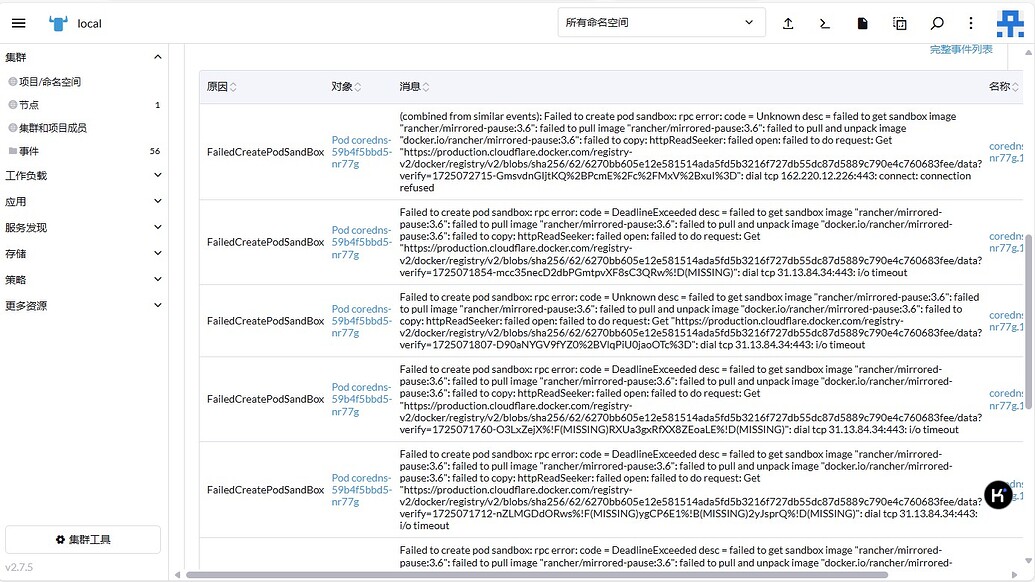Click the 事件 folder icon in the sidebar
1035x582 pixels.
pos(13,149)
